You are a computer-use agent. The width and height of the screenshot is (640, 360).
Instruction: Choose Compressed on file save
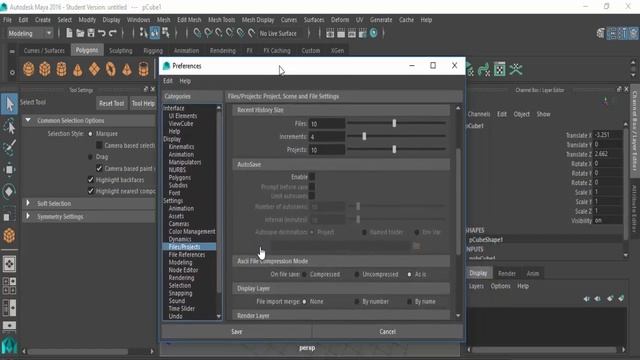(304, 274)
